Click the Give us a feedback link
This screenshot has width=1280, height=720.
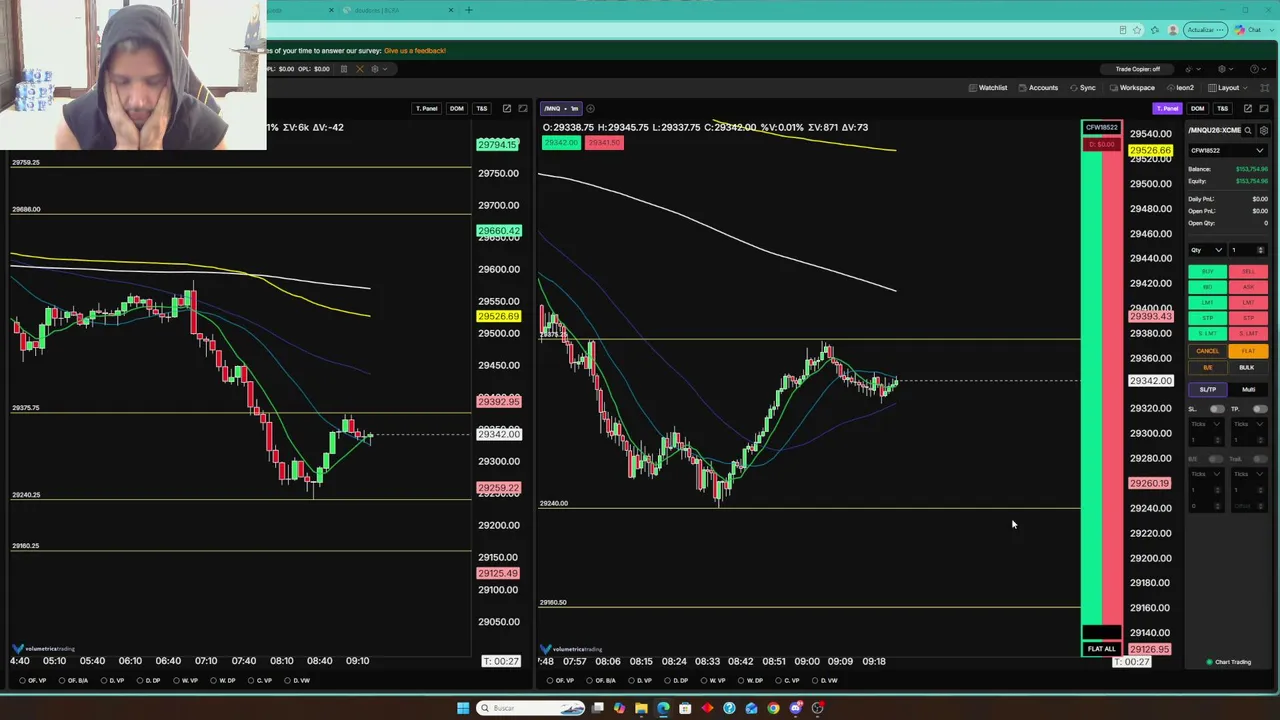(415, 50)
